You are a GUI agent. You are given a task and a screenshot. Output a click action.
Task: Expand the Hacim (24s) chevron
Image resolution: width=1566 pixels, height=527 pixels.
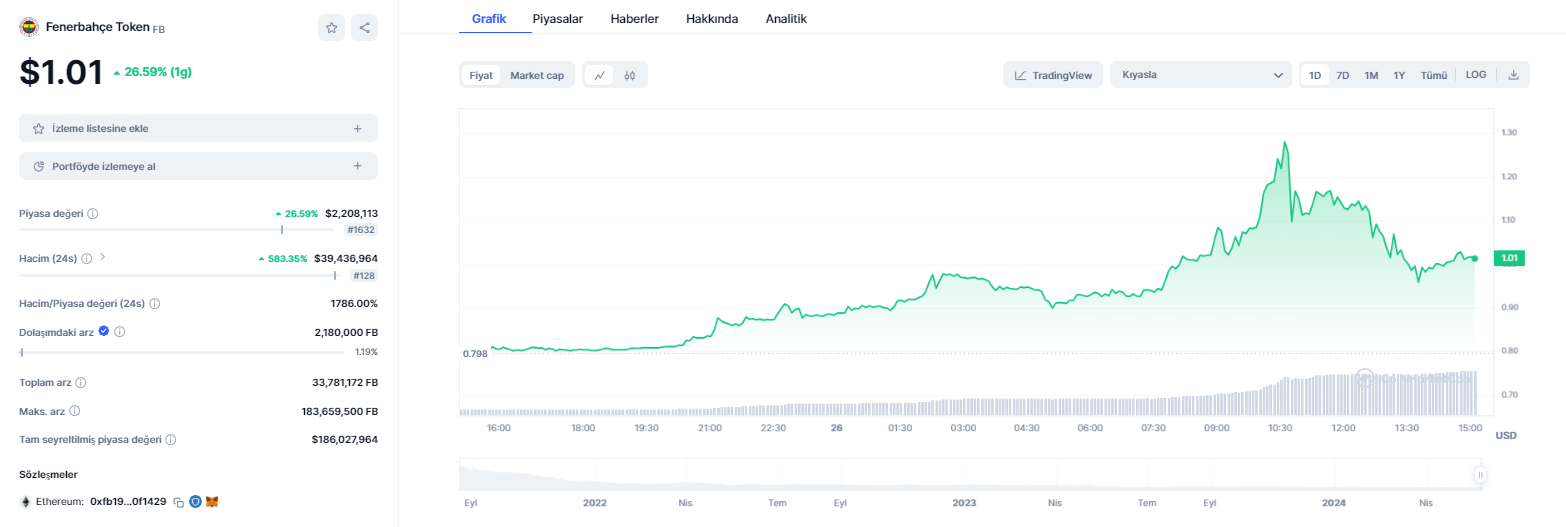[x=103, y=257]
